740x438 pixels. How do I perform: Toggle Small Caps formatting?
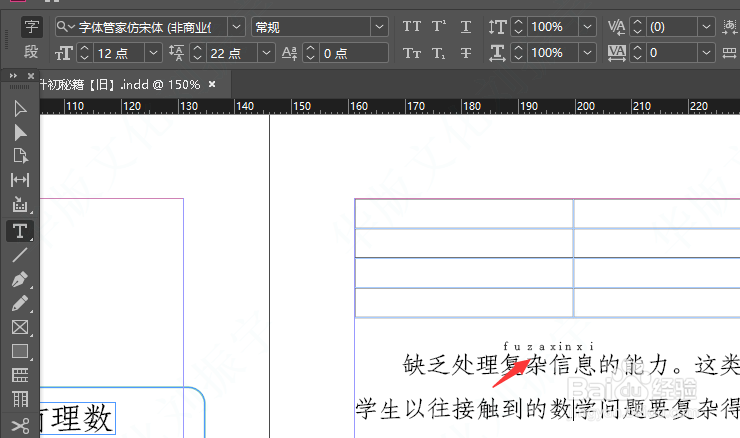tap(412, 53)
